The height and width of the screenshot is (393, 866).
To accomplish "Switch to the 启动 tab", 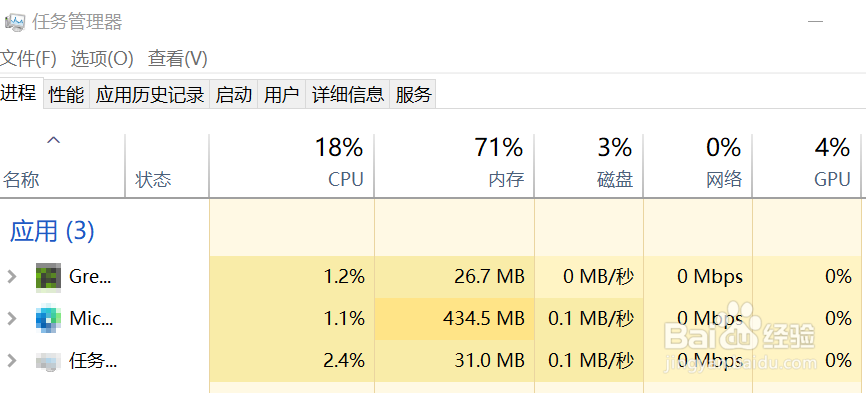I will pyautogui.click(x=234, y=95).
